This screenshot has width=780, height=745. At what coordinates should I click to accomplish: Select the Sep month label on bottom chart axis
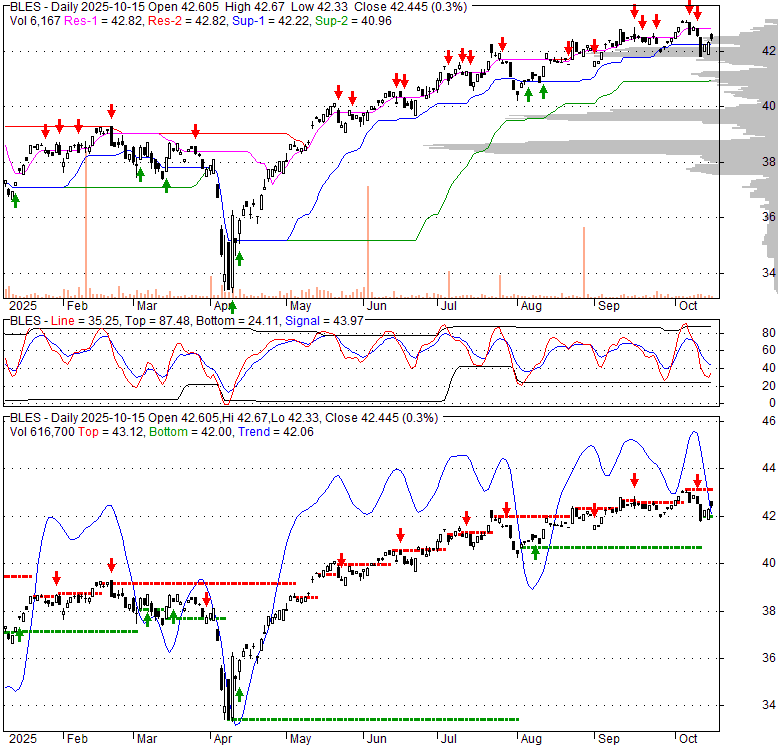tap(607, 737)
